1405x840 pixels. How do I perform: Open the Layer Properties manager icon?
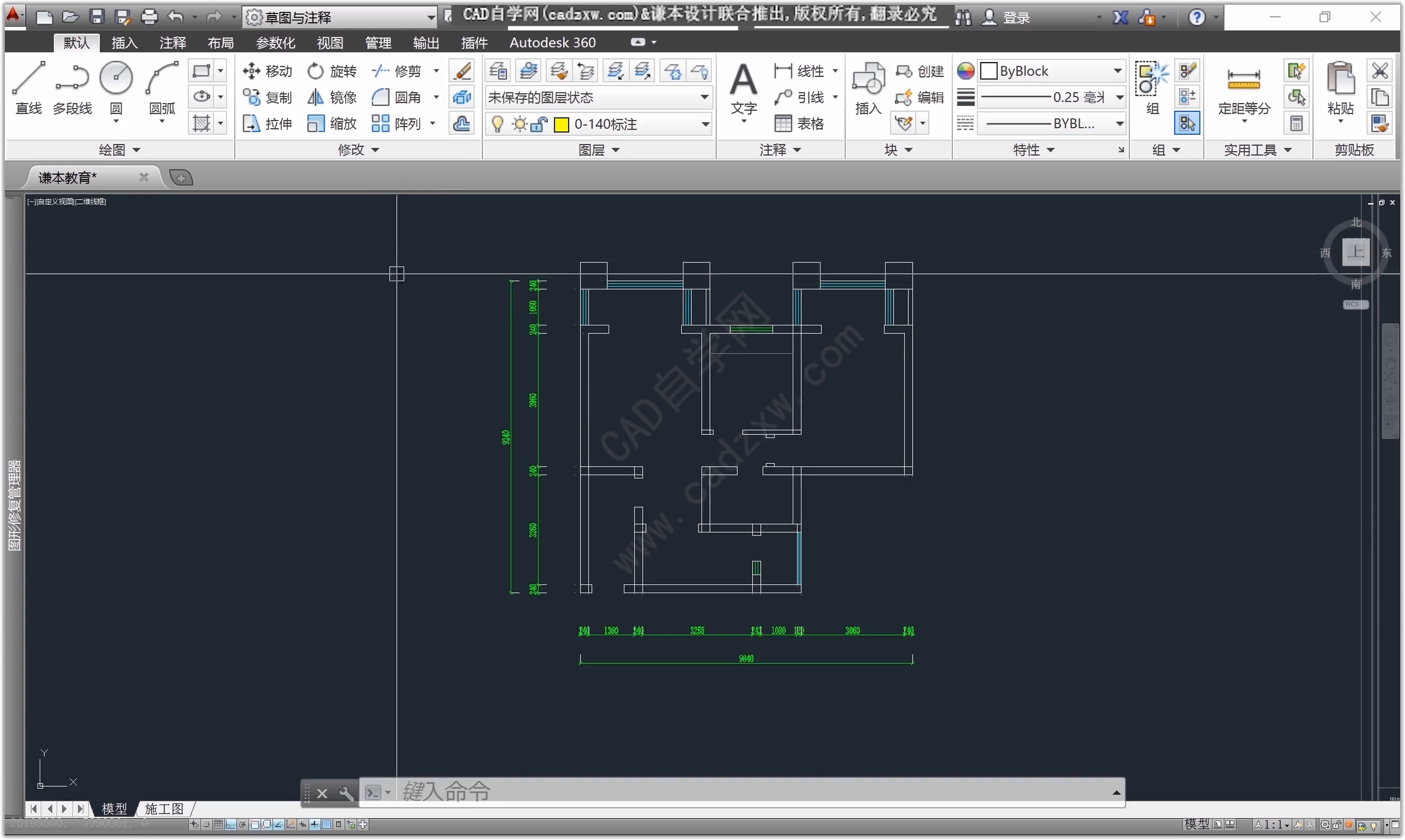(x=498, y=71)
